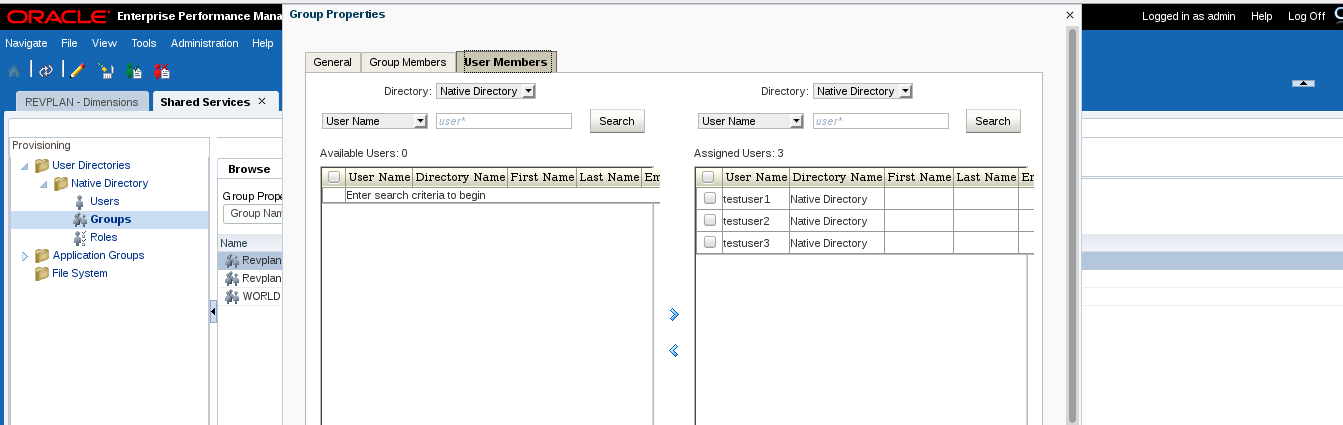Click the Group Name property field
This screenshot has height=425, width=1343.
[255, 213]
